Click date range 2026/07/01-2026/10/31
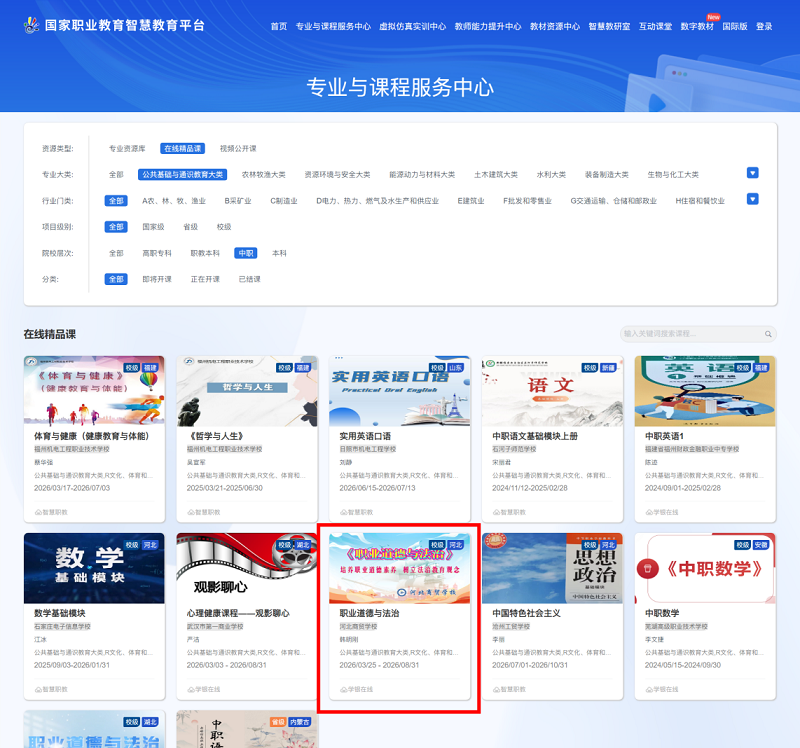Screen dimensions: 800x748 tap(530, 665)
